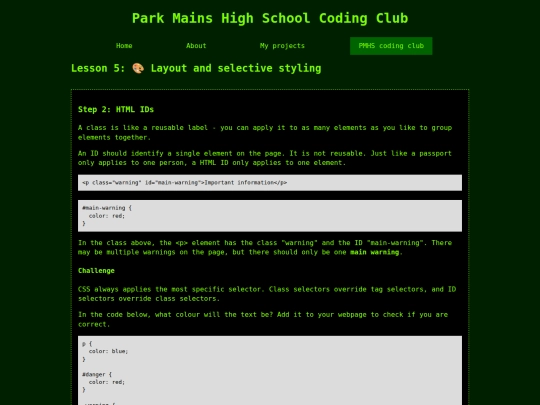
Task: Open the Home navigation link
Action: 124,46
